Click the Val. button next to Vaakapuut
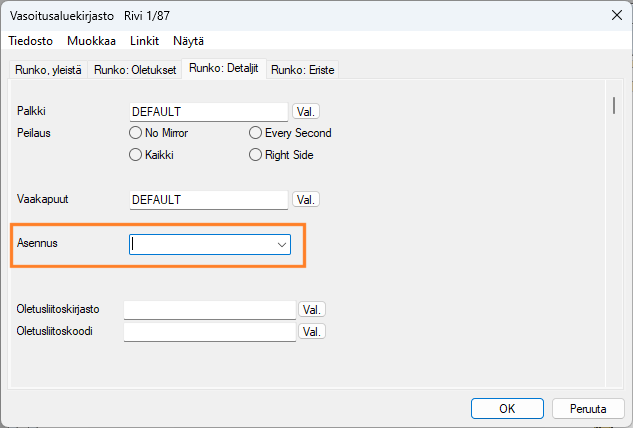The width and height of the screenshot is (633, 428). pyautogui.click(x=306, y=200)
